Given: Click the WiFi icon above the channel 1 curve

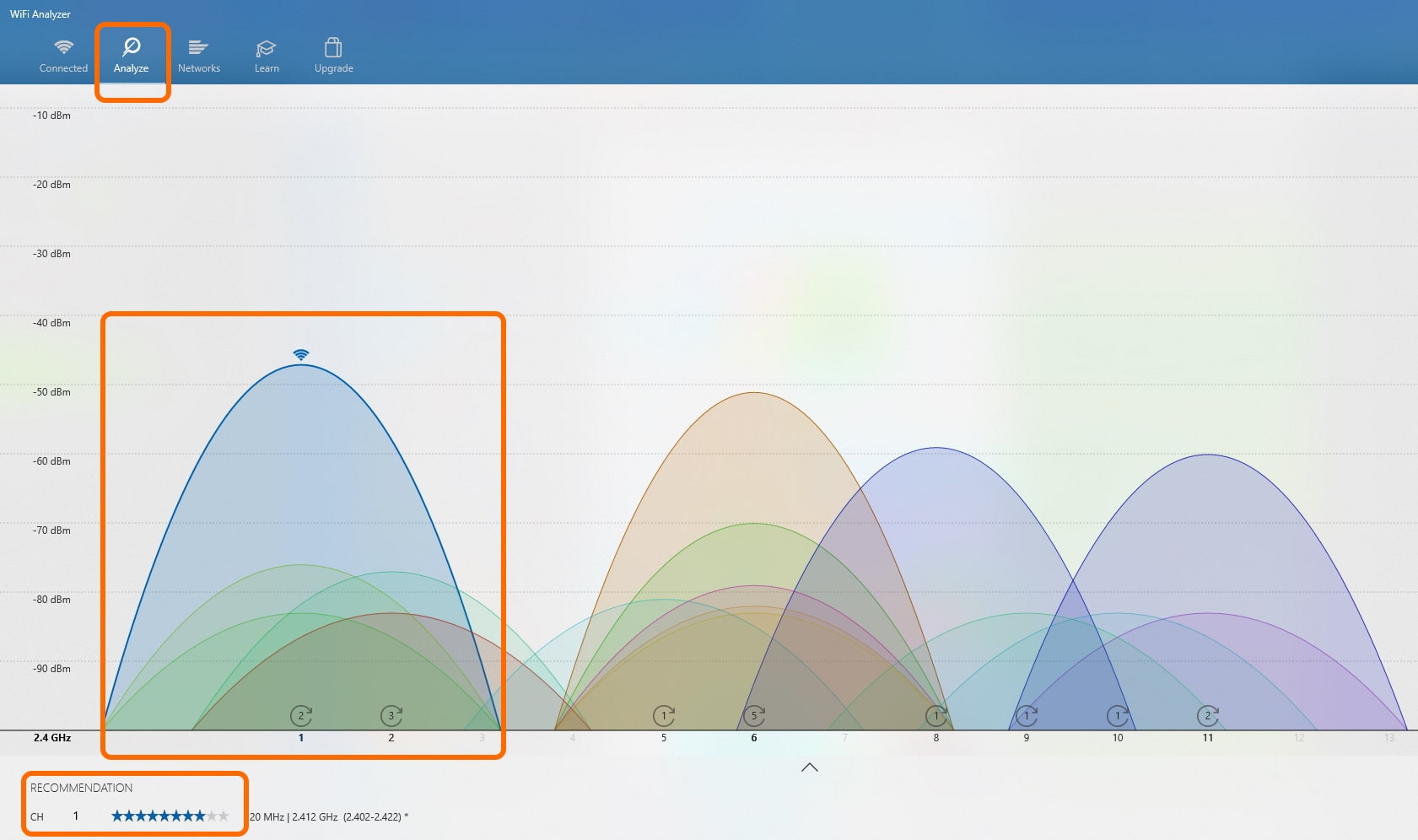Looking at the screenshot, I should click(301, 355).
